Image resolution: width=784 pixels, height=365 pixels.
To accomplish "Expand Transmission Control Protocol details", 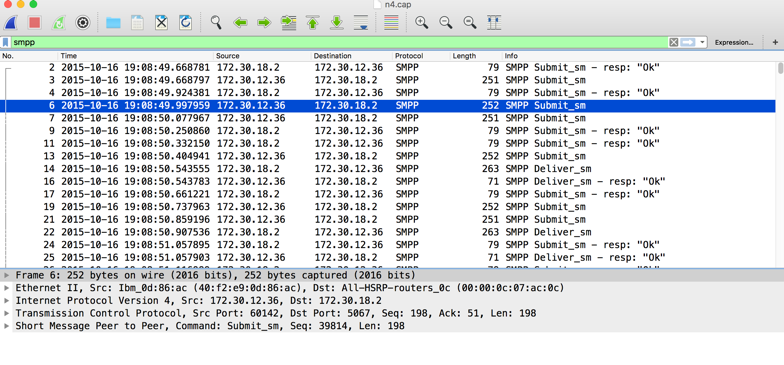I will click(x=6, y=314).
